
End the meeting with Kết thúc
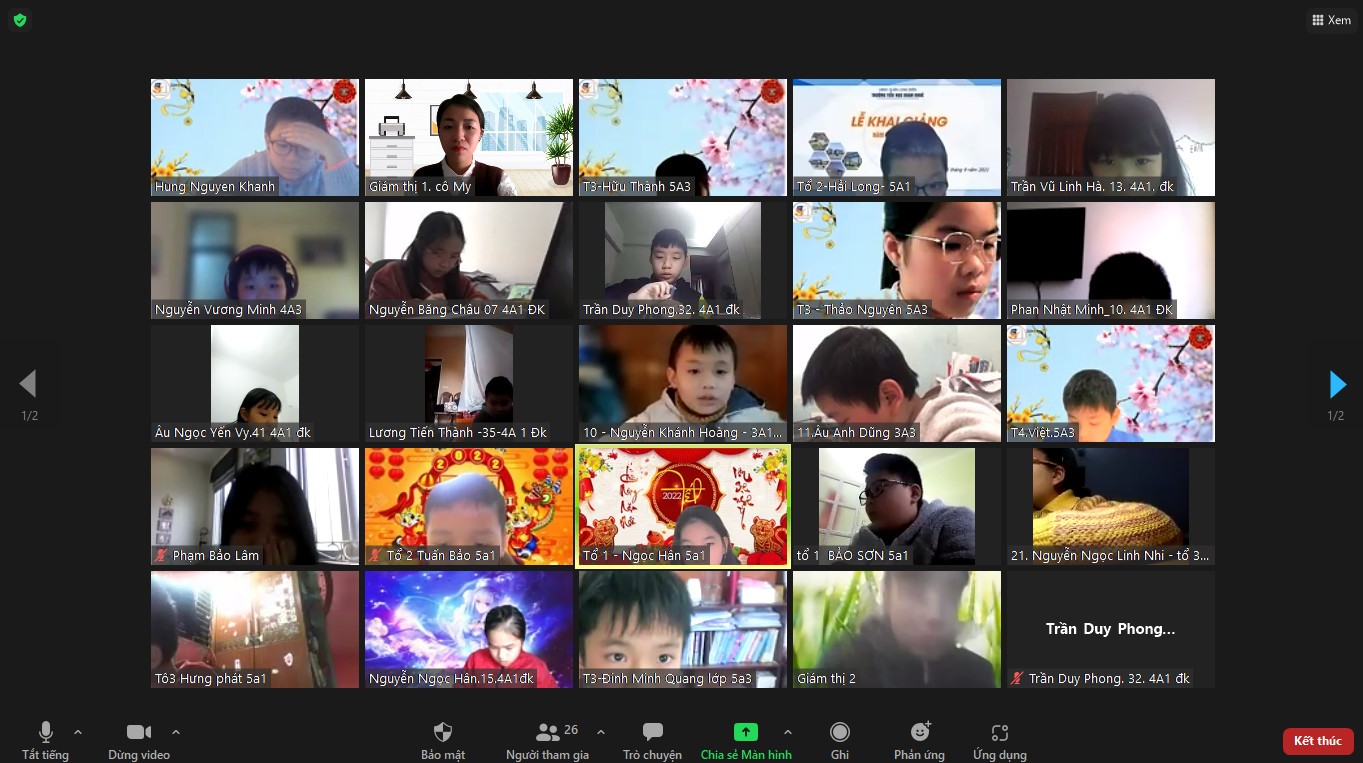coord(1317,741)
